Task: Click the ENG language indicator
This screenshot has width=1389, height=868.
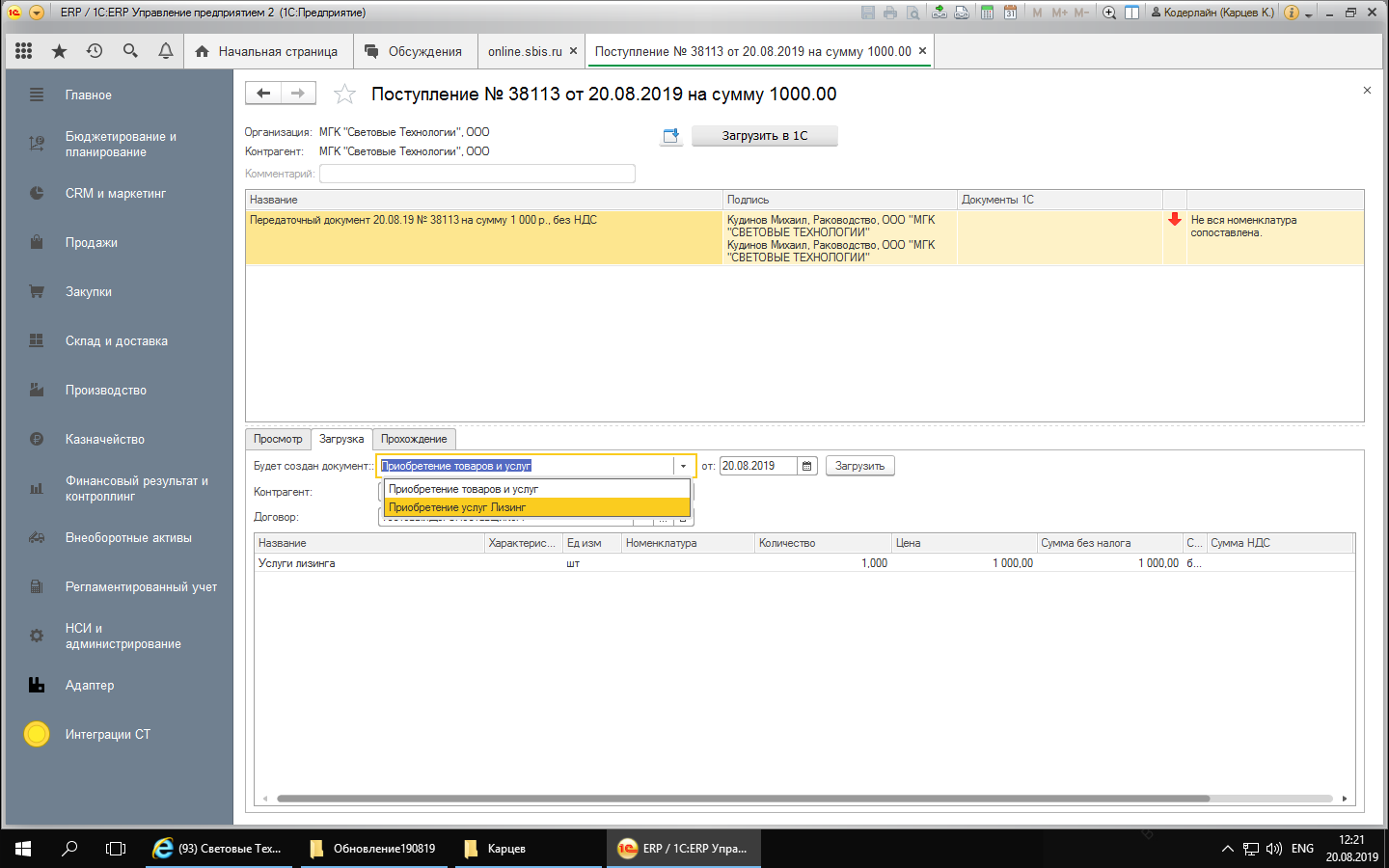Action: [1302, 849]
